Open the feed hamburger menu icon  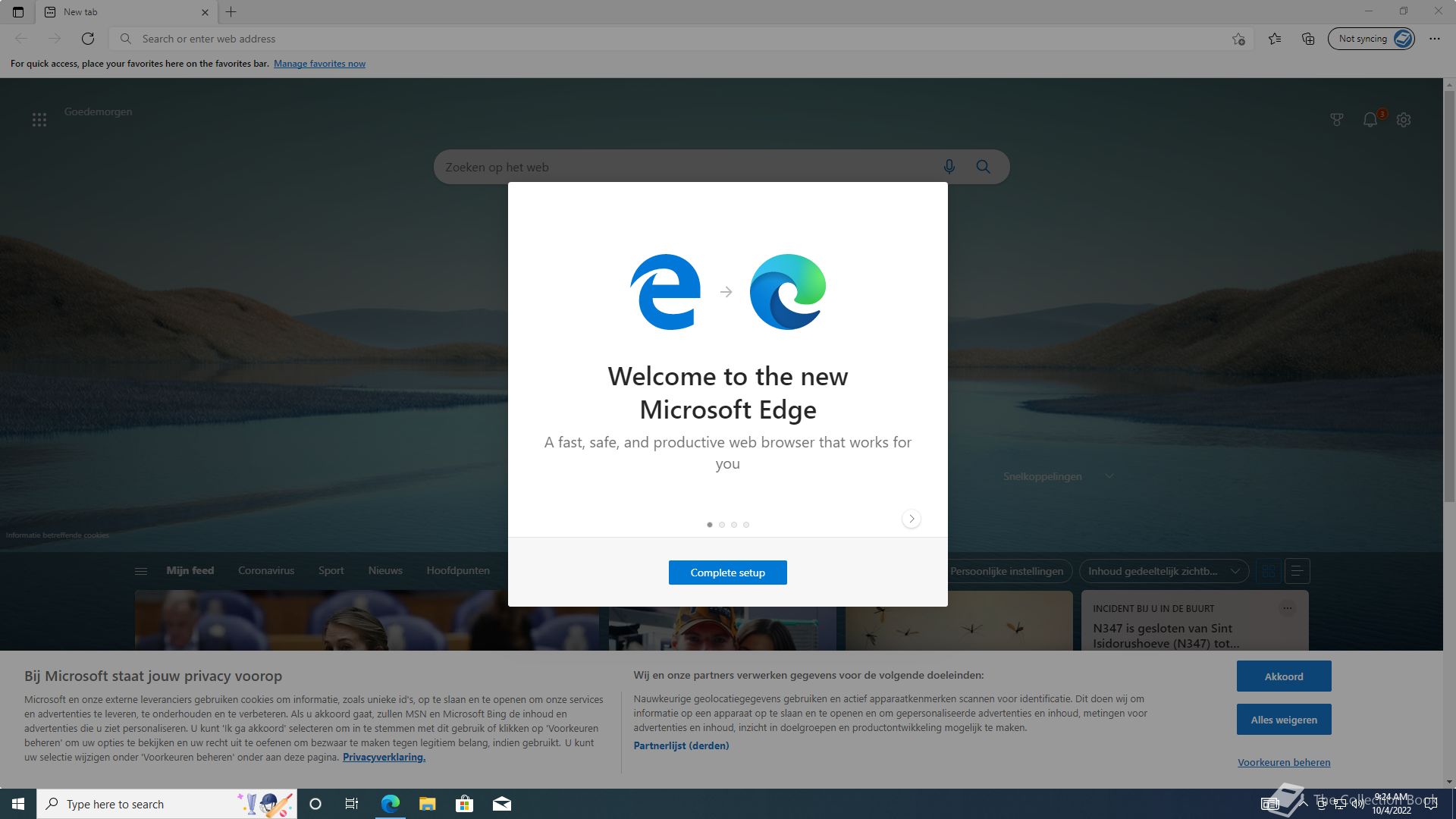pos(141,571)
